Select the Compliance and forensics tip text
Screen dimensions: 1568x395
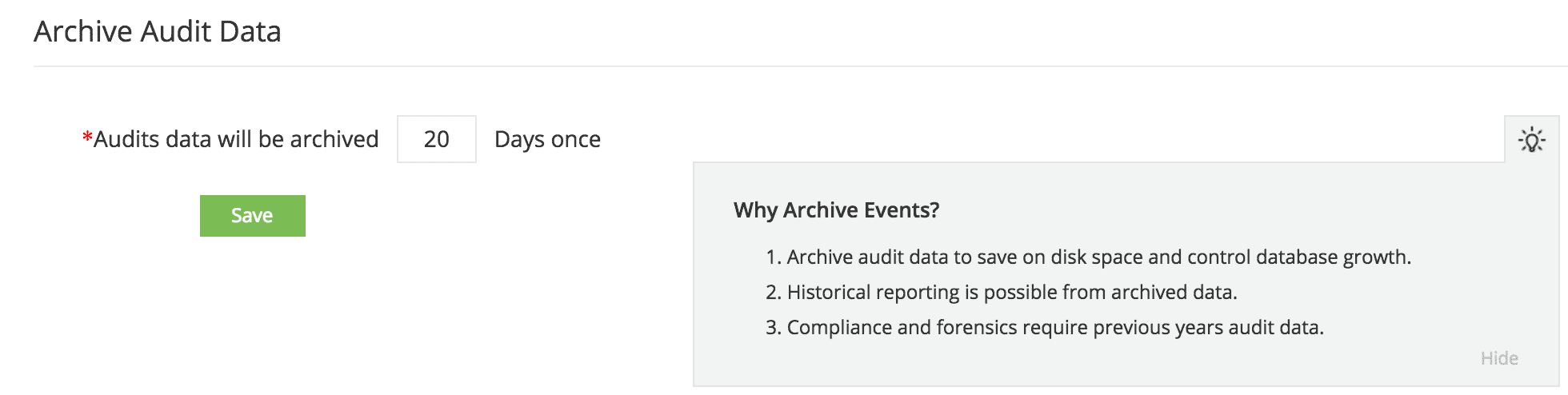(1054, 328)
